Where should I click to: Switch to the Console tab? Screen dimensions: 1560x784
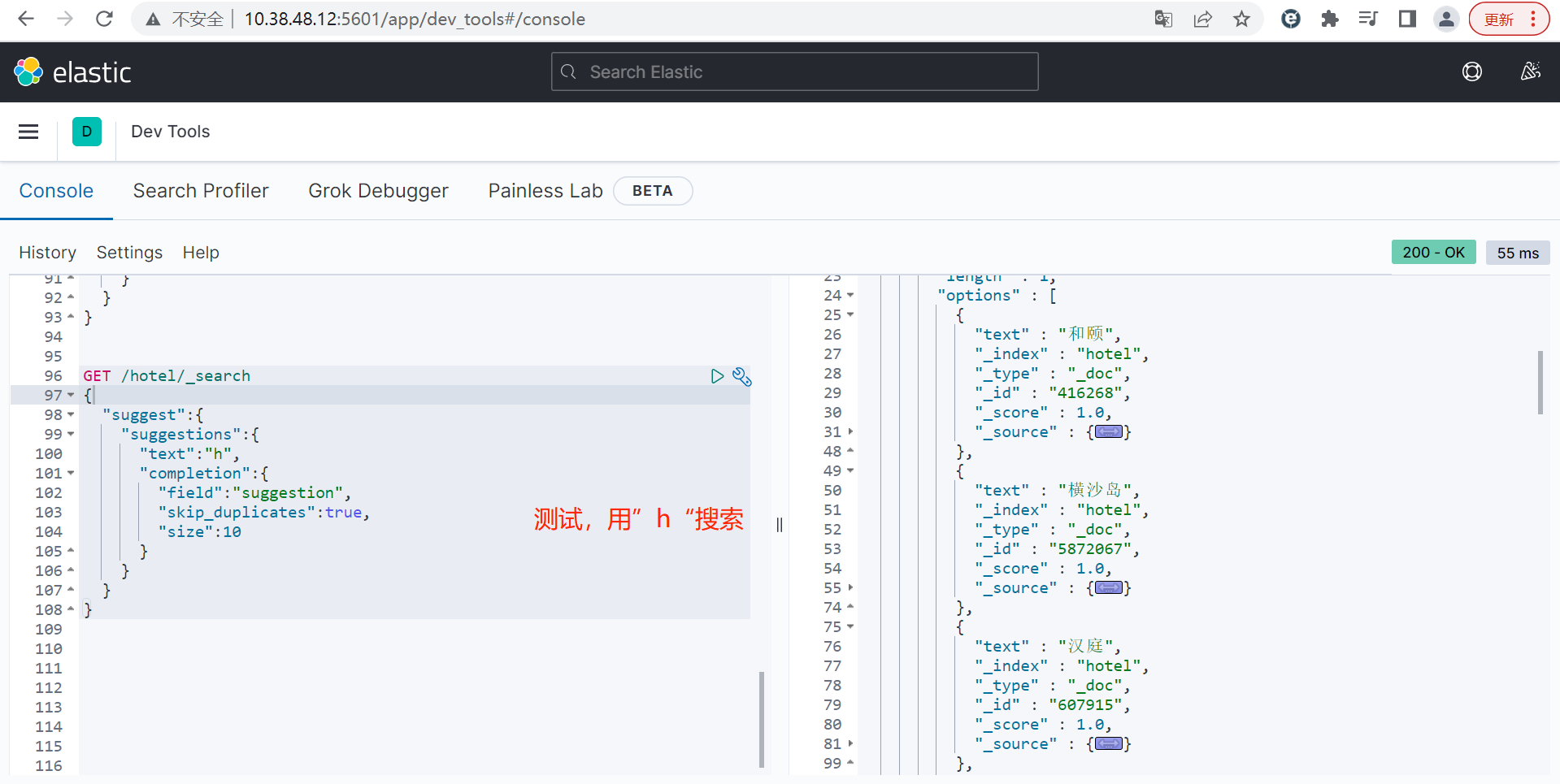click(56, 191)
